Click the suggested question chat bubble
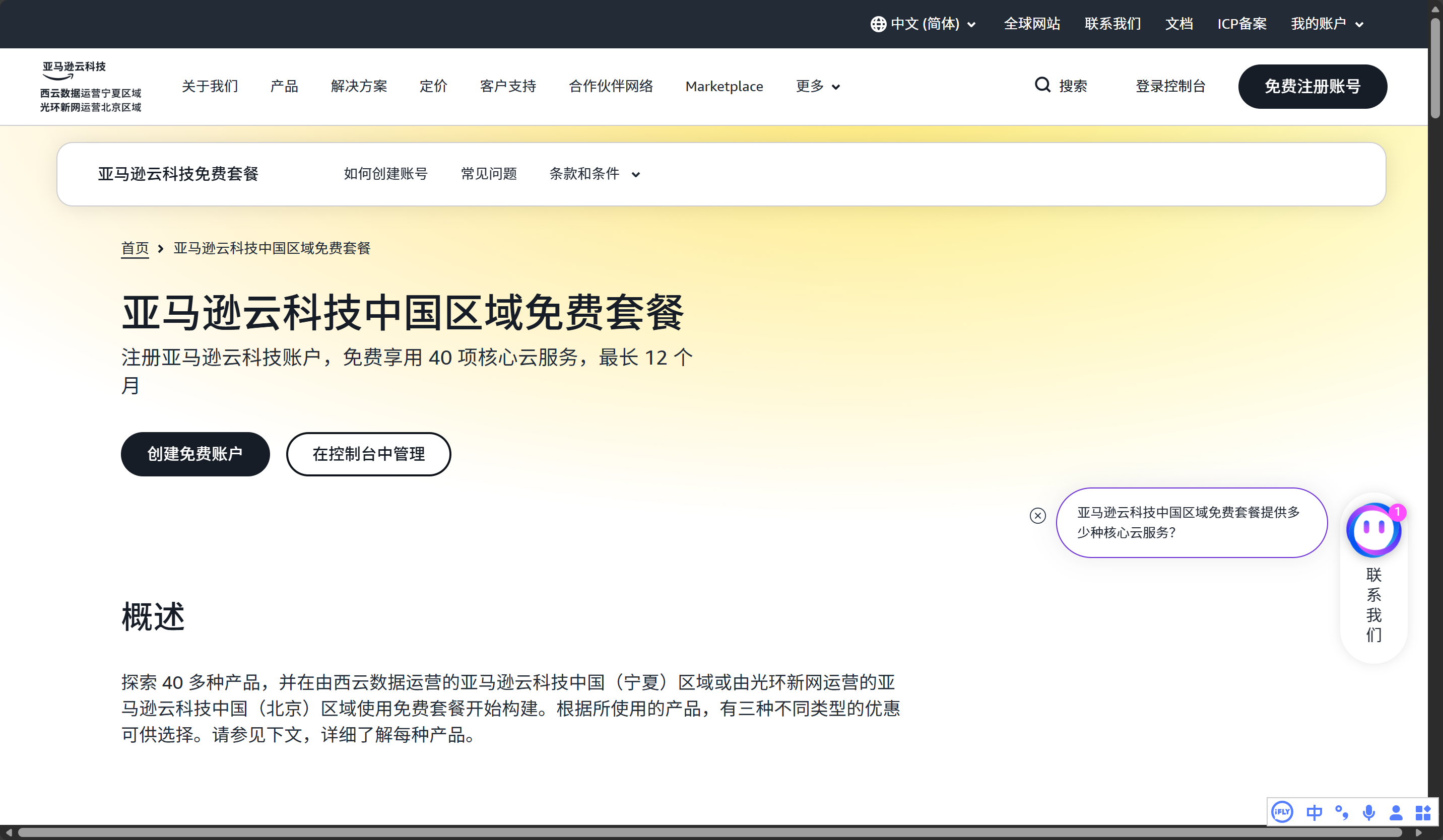Screen dimensions: 1443x840 [1192, 522]
